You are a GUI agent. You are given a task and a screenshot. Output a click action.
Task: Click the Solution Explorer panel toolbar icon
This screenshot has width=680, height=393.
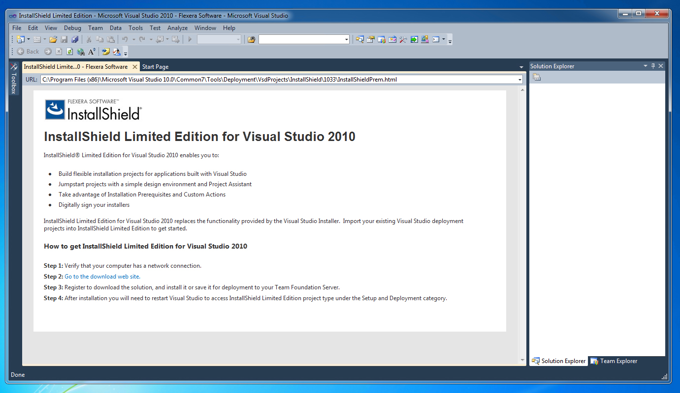537,78
